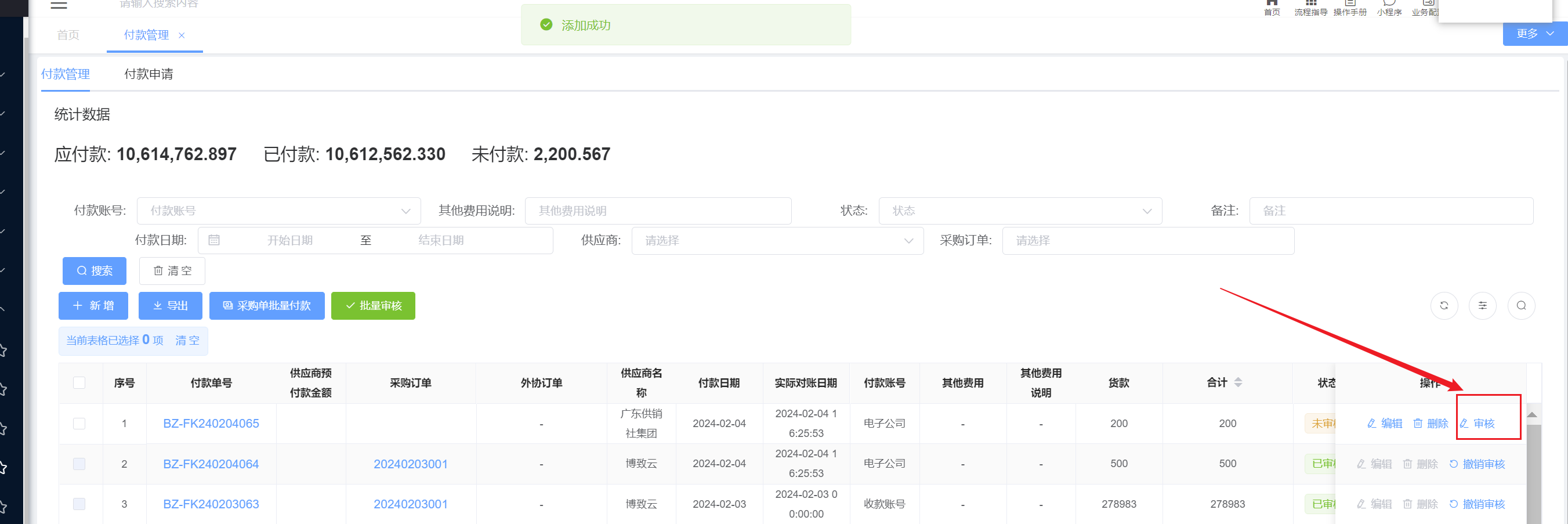Select the 付款管理 sub-tab
The width and height of the screenshot is (1568, 524).
tap(65, 74)
